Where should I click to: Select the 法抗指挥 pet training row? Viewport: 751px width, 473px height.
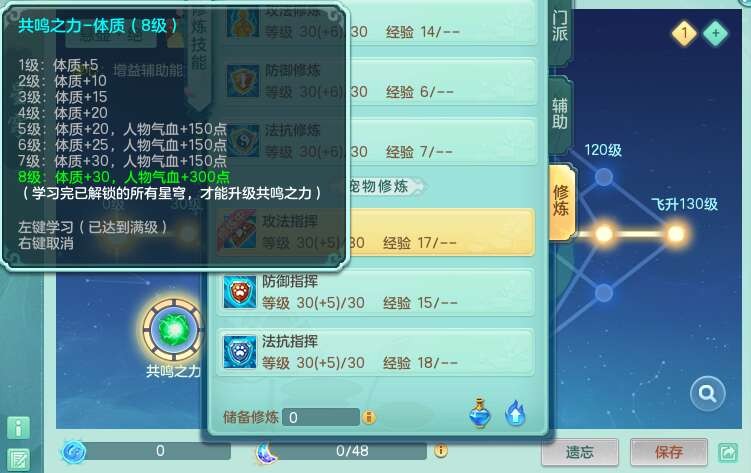pyautogui.click(x=376, y=352)
